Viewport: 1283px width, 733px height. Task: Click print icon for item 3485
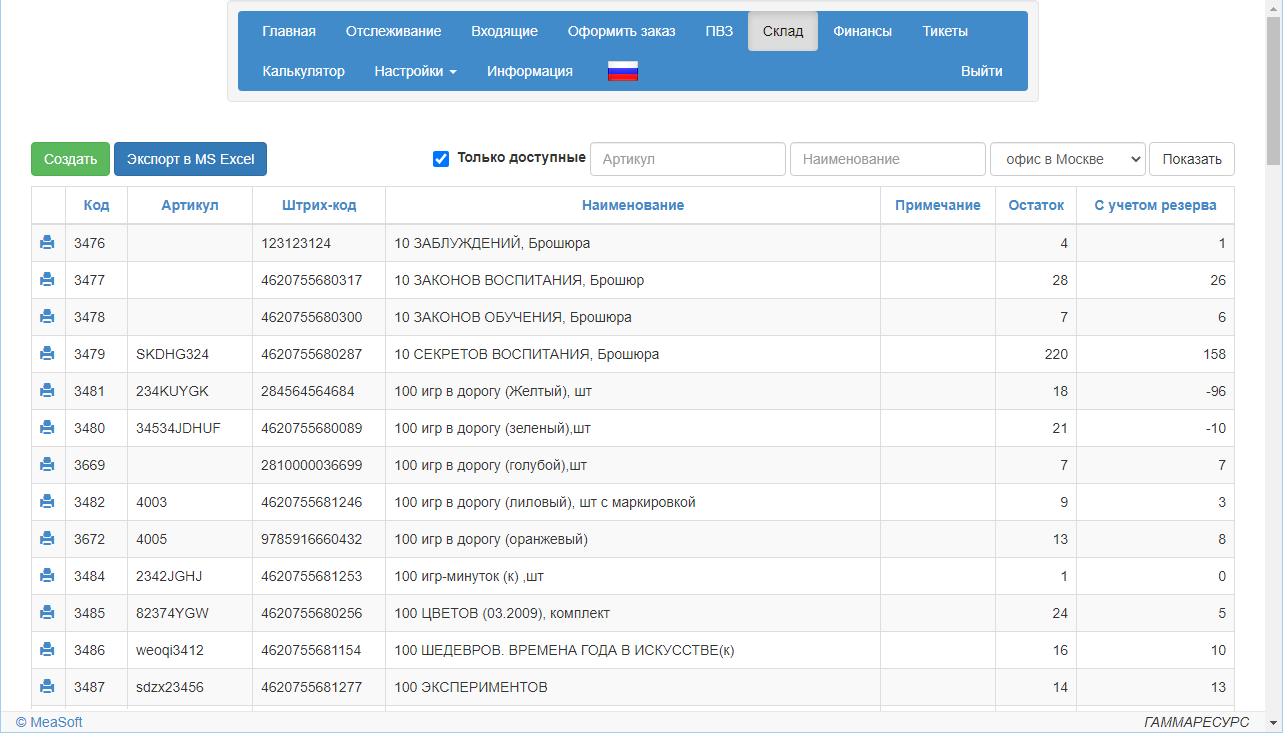point(47,612)
